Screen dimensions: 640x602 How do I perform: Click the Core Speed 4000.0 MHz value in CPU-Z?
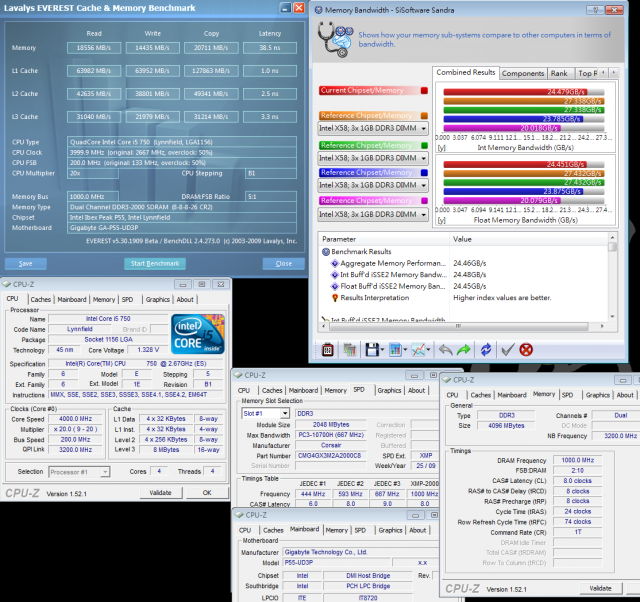tap(75, 419)
